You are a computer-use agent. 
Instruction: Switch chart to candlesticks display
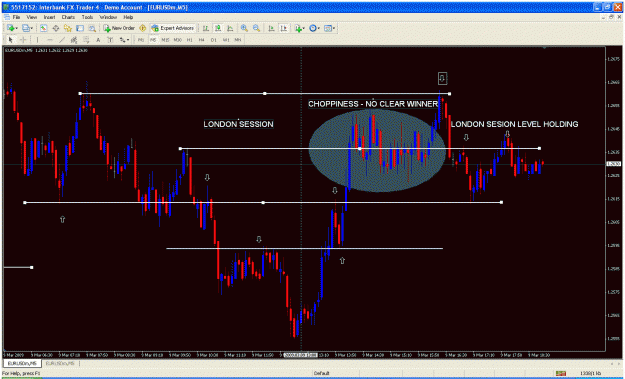(x=218, y=28)
